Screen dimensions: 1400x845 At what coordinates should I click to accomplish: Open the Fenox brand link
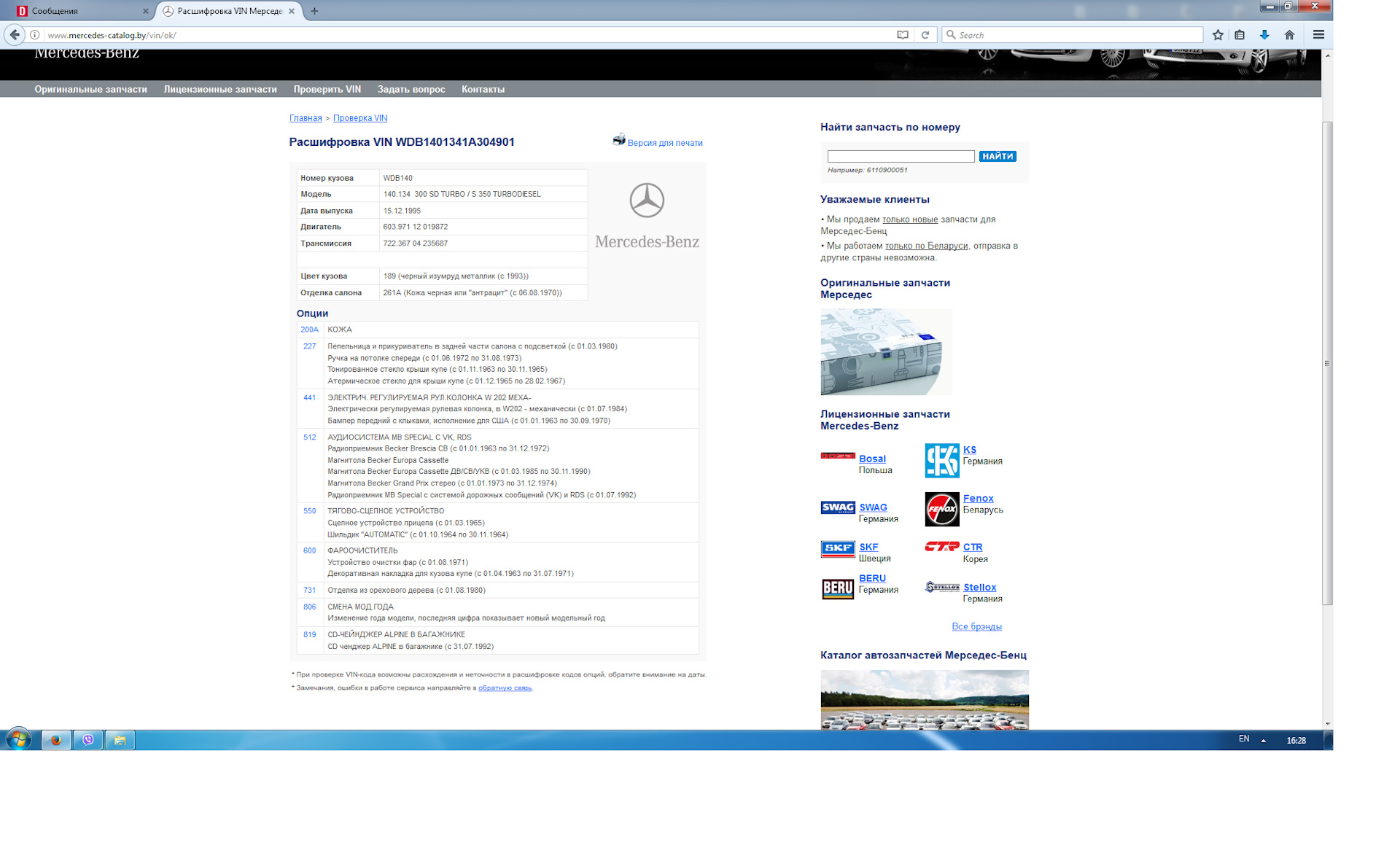coord(978,498)
